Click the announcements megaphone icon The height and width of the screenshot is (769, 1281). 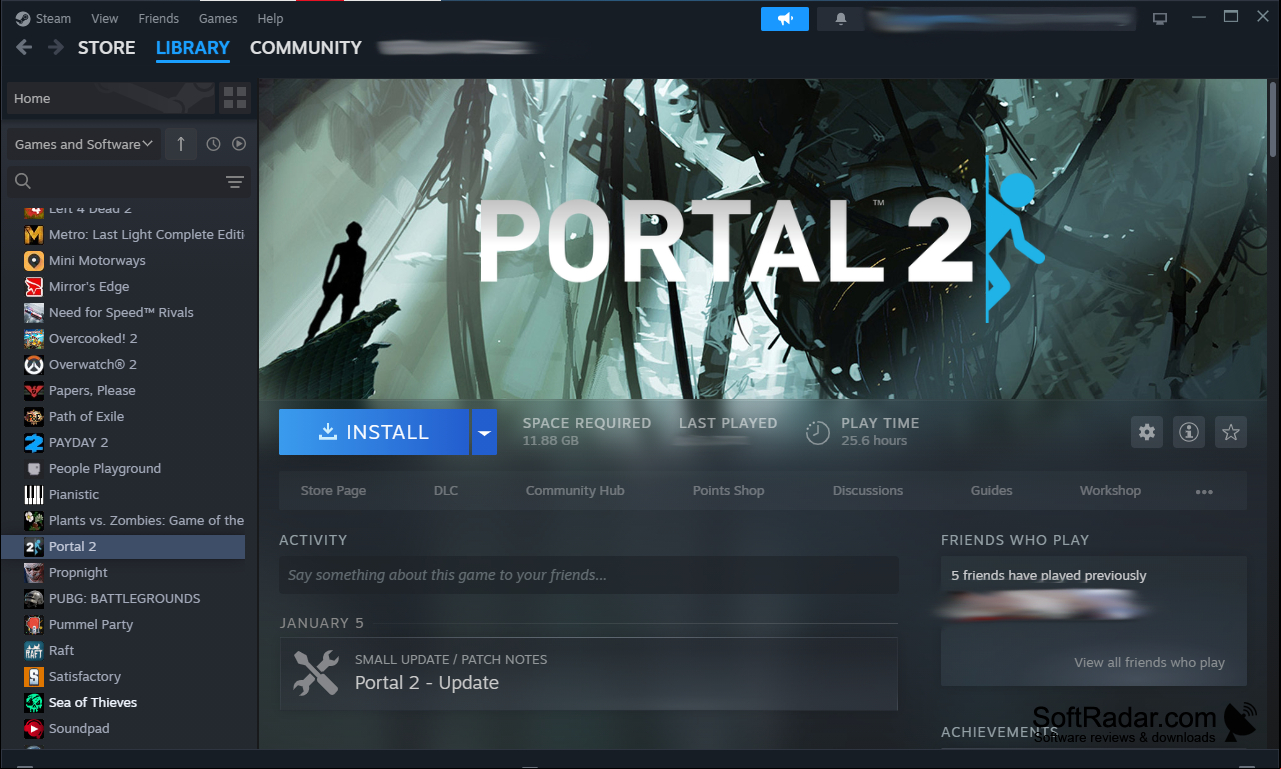(x=784, y=19)
